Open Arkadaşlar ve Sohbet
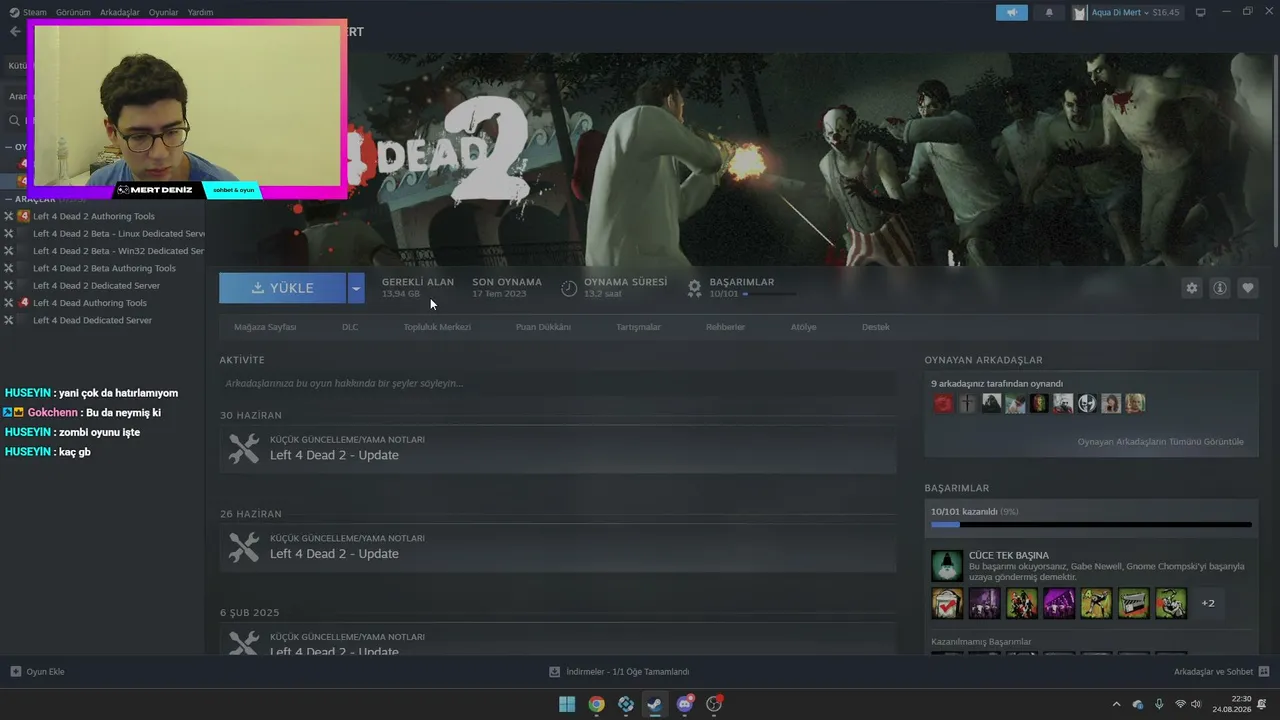 (1222, 672)
